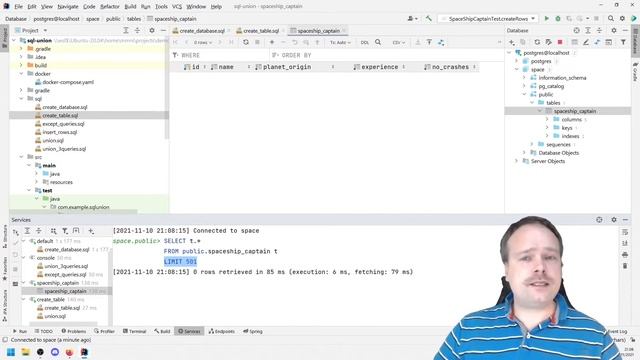Image resolution: width=640 pixels, height=360 pixels.
Task: Select create_database.sql in Services tree
Action: (67, 249)
